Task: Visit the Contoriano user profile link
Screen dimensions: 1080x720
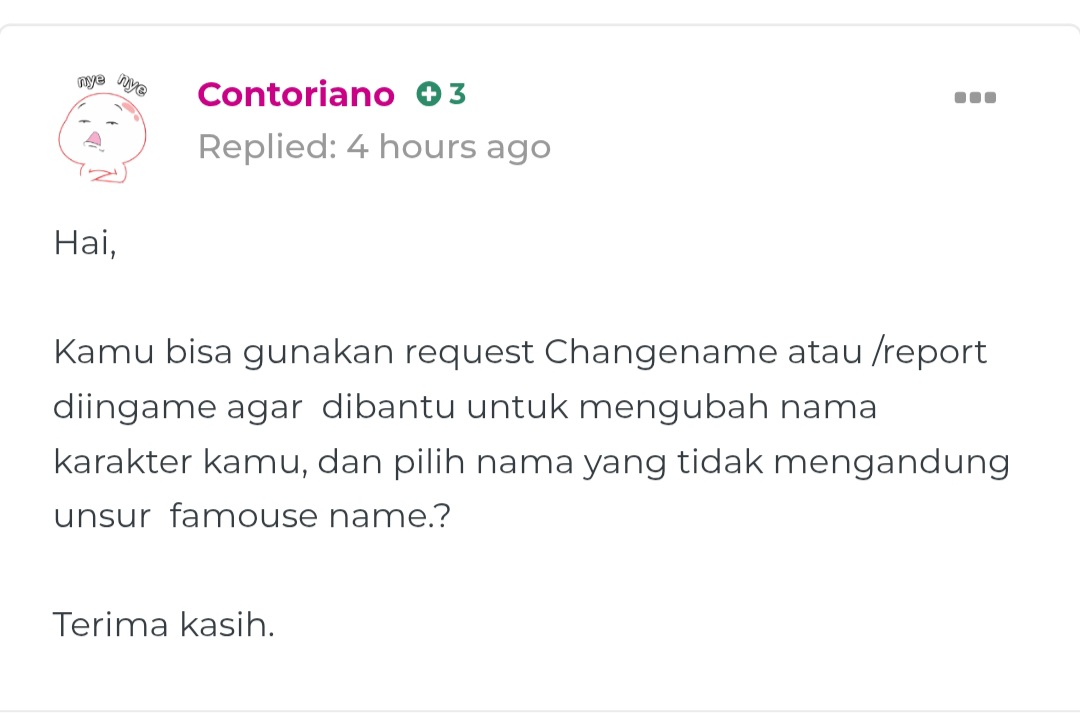Action: pyautogui.click(x=295, y=94)
